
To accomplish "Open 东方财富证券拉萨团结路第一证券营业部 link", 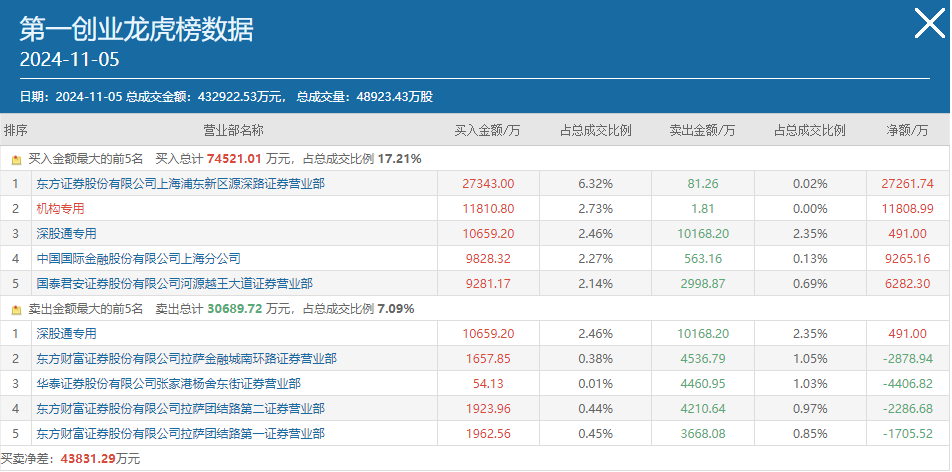I will (x=180, y=434).
